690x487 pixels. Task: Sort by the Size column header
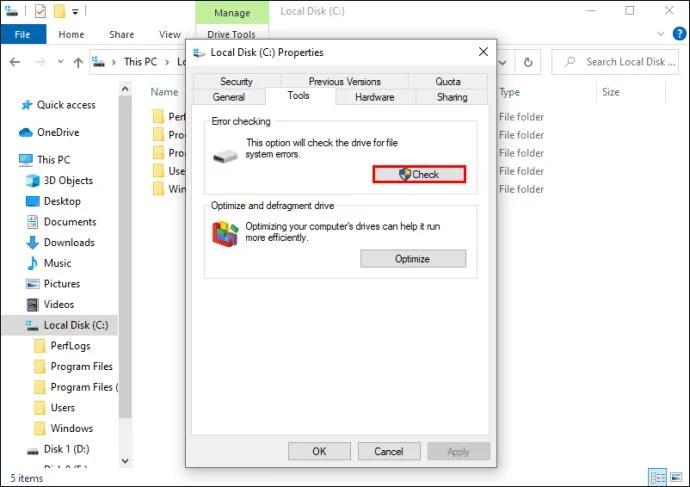tap(611, 92)
